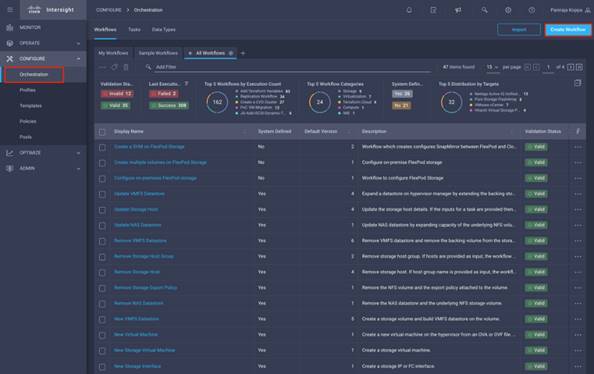
Task: Click the OPTIMIZE chart icon
Action: [10, 153]
